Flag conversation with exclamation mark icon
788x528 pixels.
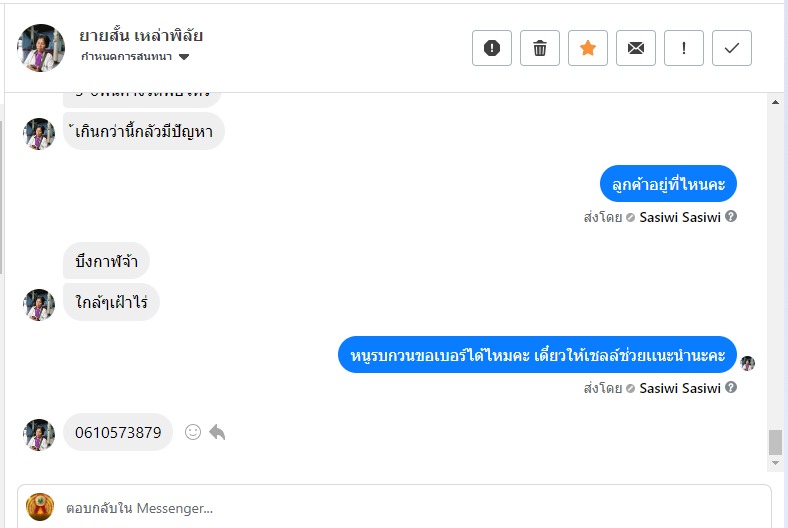tap(683, 48)
